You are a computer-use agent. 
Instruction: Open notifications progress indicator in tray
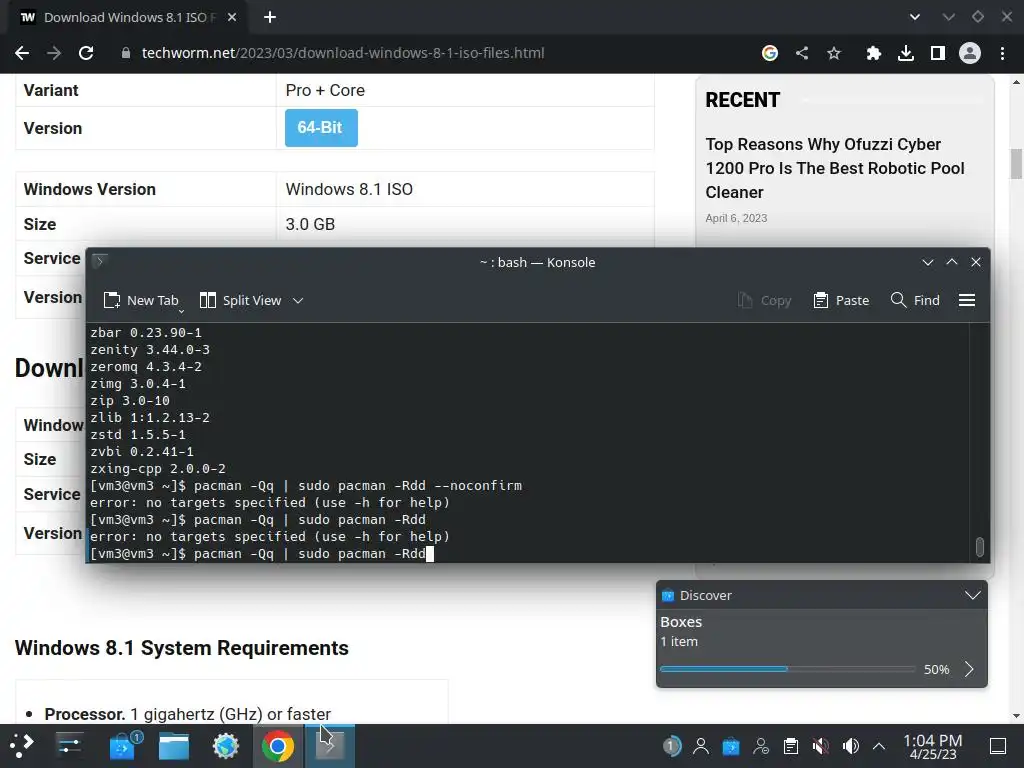(x=671, y=746)
